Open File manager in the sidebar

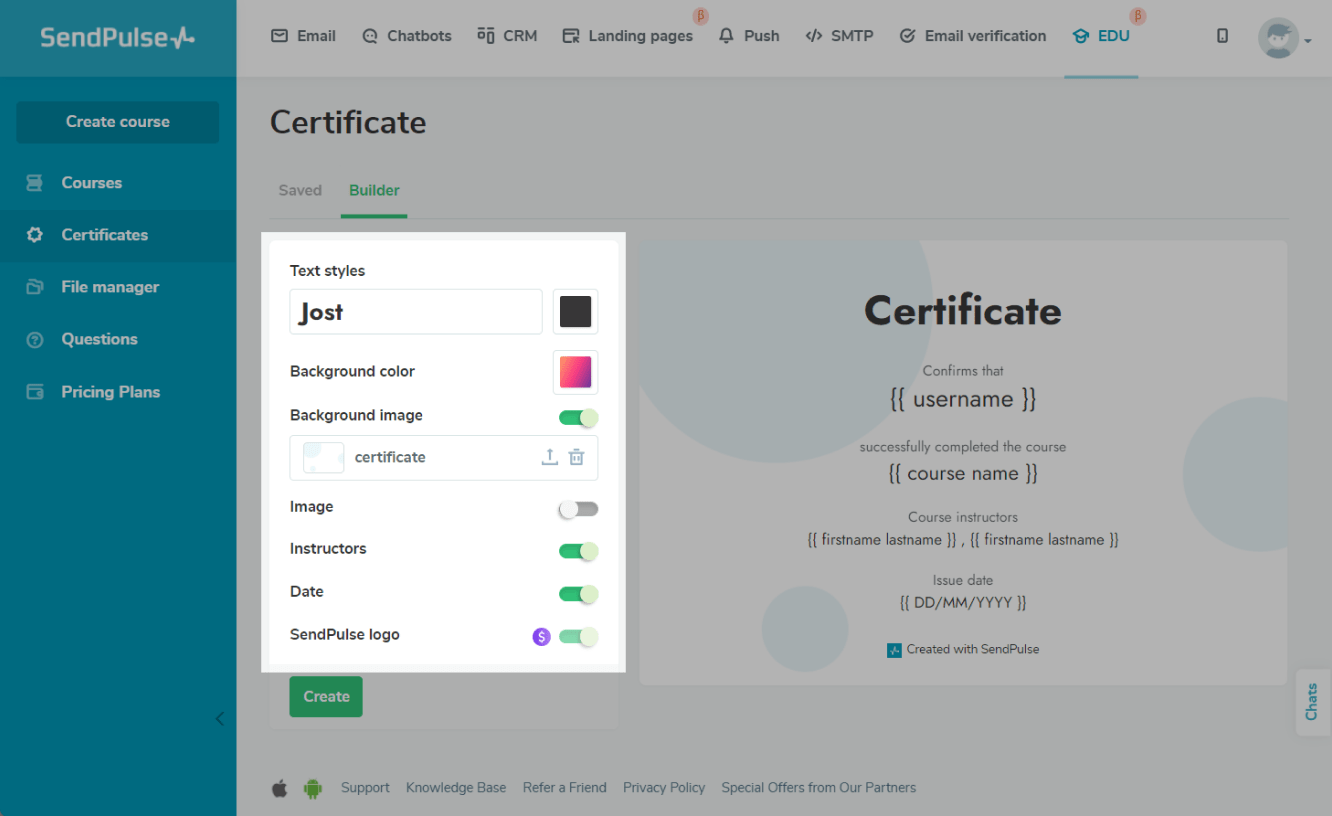click(x=110, y=287)
